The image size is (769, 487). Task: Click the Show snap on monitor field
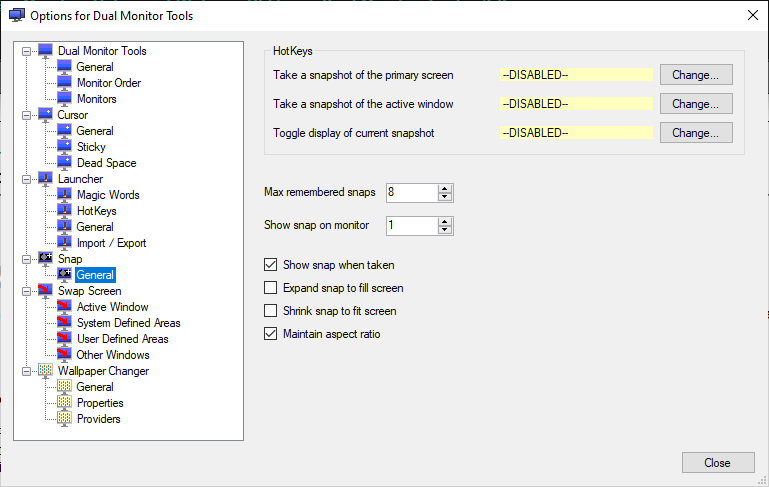412,226
